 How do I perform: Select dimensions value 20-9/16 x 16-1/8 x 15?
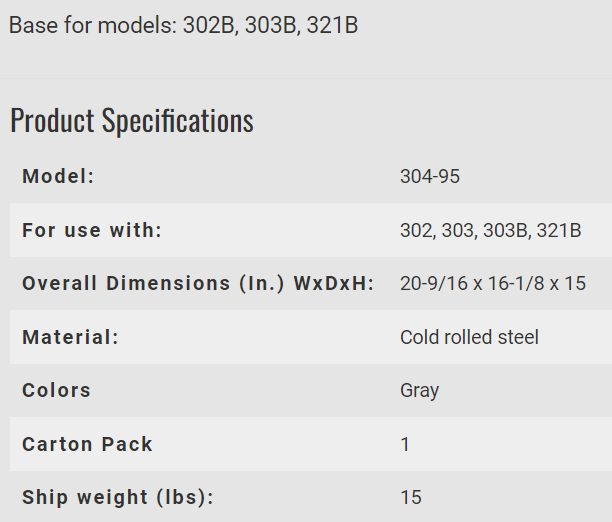[x=493, y=283]
